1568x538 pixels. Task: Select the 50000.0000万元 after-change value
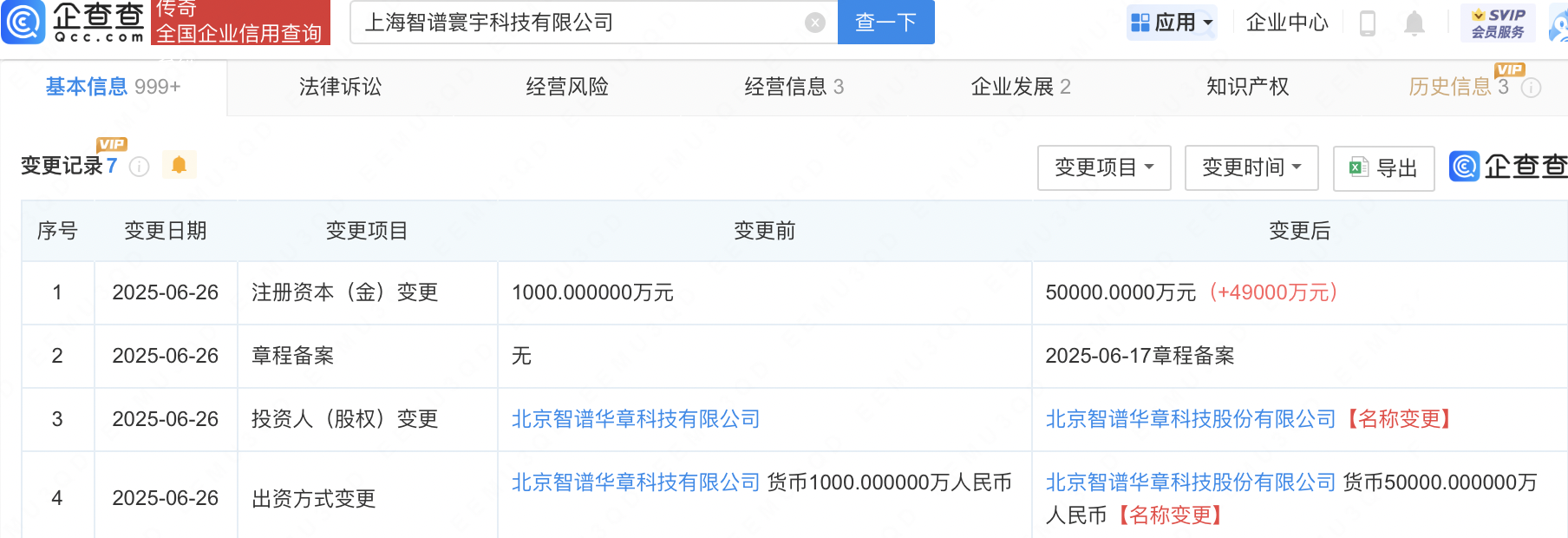pos(1120,292)
